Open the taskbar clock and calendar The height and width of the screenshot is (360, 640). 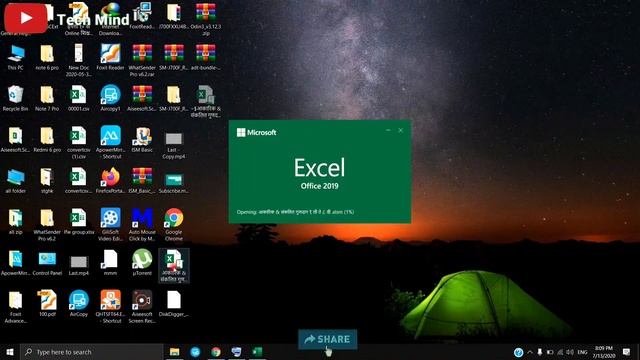click(604, 352)
